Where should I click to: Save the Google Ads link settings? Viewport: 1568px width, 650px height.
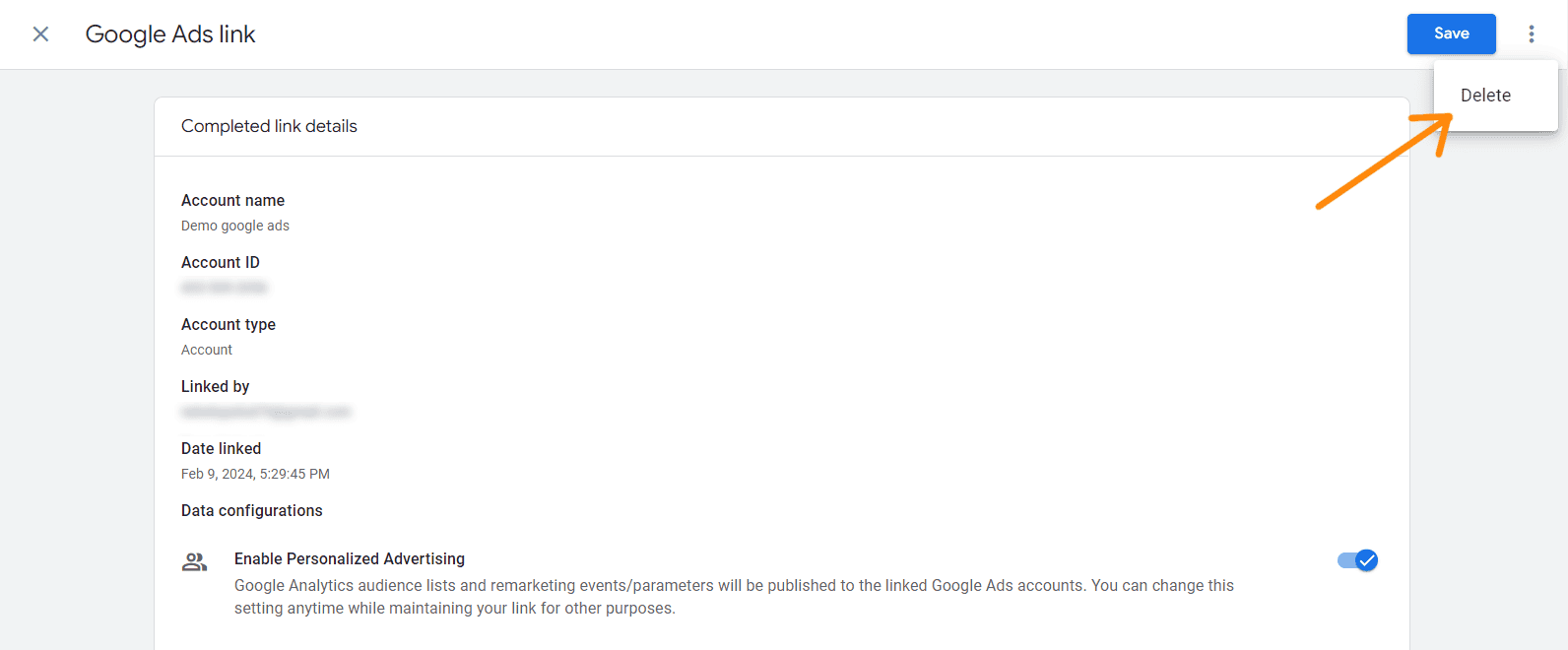[x=1451, y=33]
